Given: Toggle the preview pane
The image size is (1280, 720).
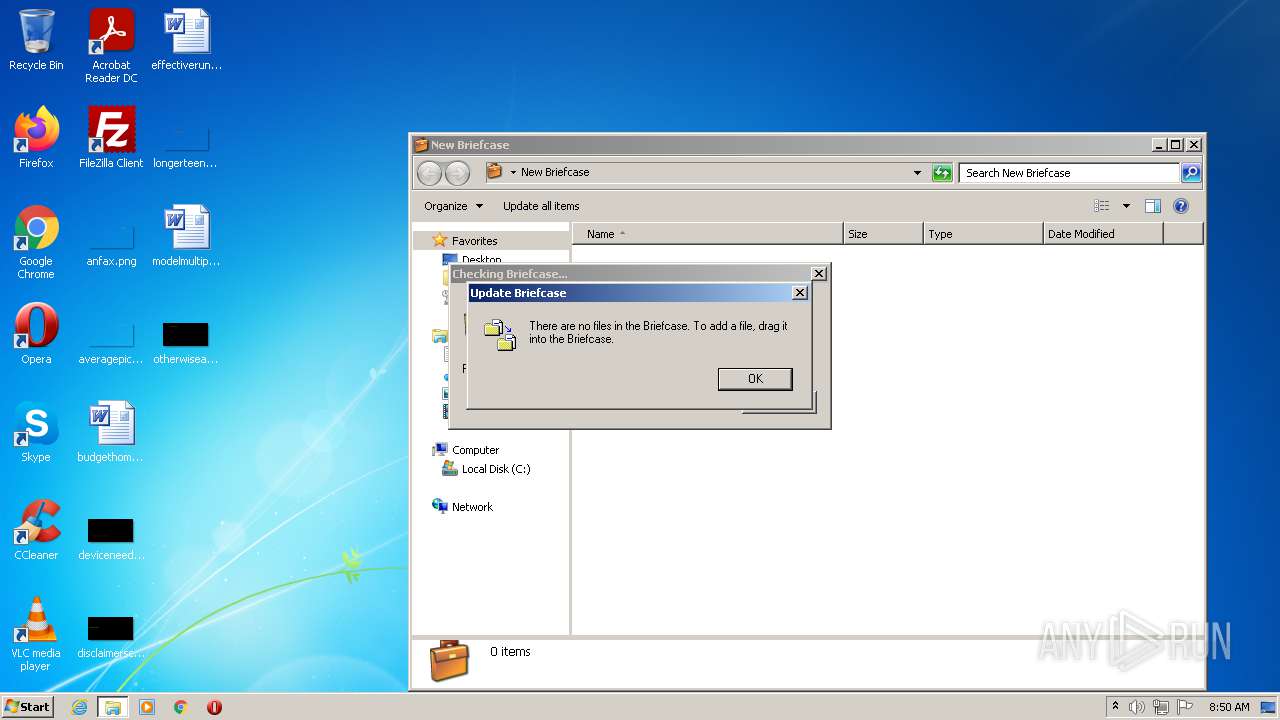Looking at the screenshot, I should click(1153, 206).
